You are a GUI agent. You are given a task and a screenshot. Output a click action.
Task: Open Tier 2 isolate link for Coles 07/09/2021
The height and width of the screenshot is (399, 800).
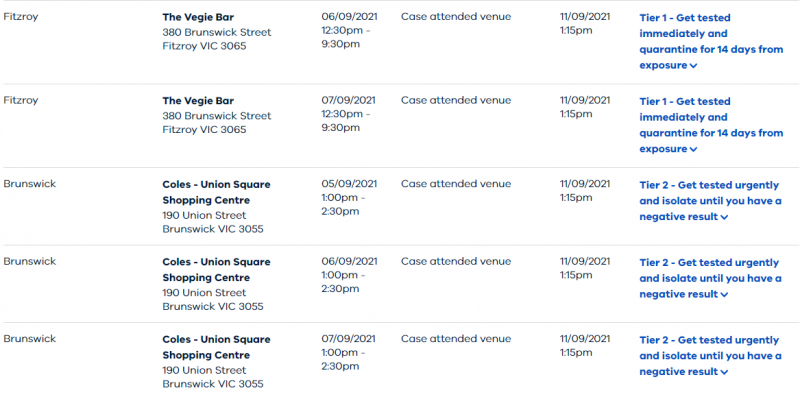(x=710, y=356)
